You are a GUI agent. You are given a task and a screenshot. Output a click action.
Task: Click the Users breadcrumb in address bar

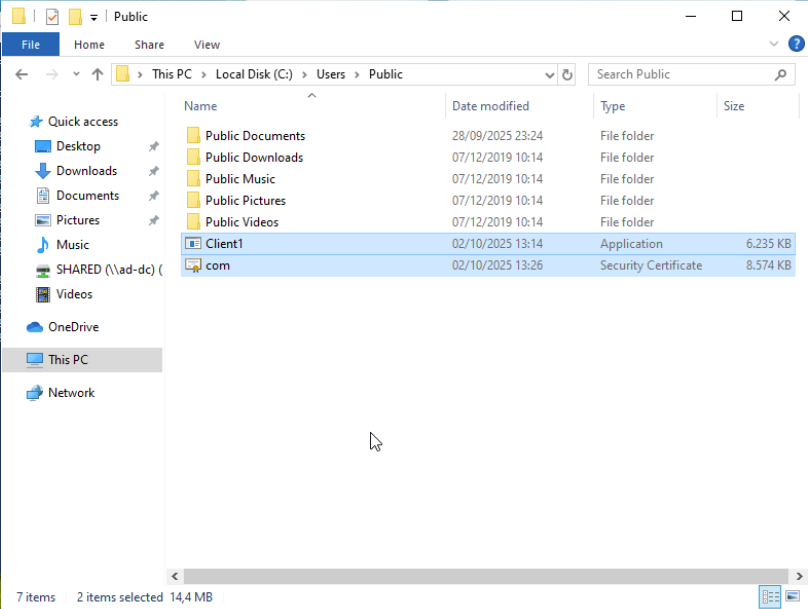330,74
